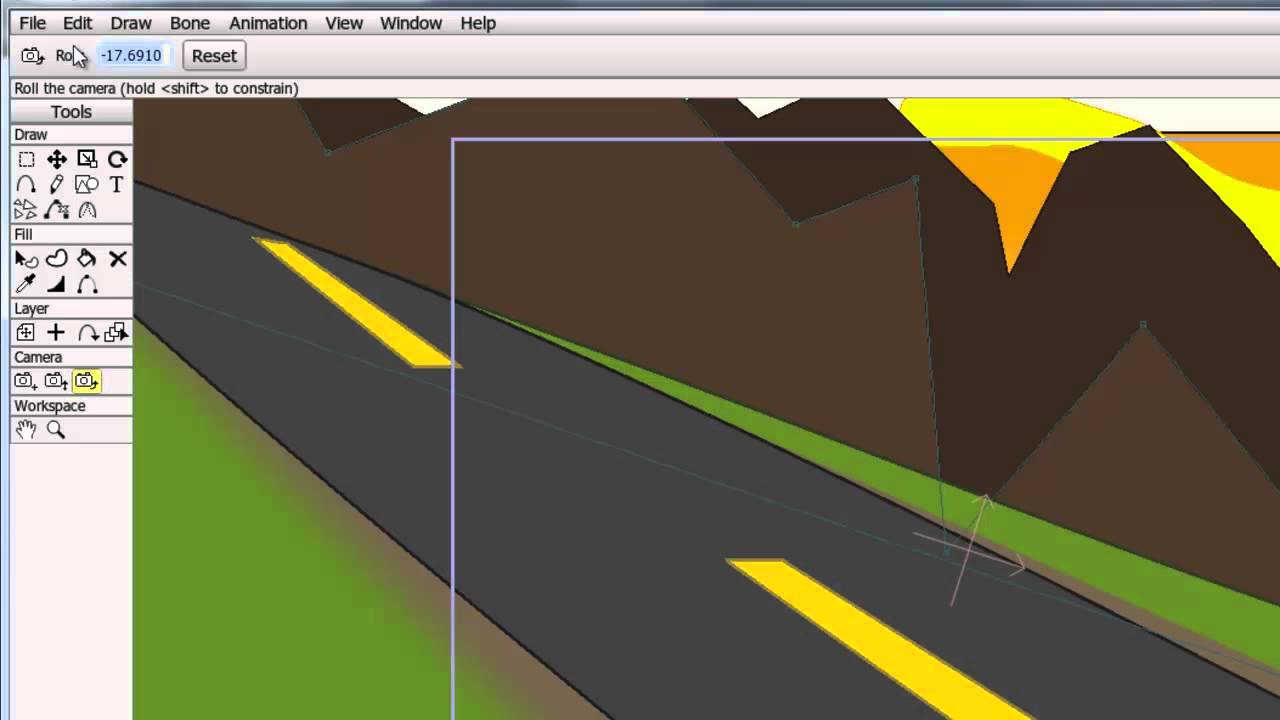Select the Scale Points tool
Viewport: 1280px width, 720px height.
[87, 159]
